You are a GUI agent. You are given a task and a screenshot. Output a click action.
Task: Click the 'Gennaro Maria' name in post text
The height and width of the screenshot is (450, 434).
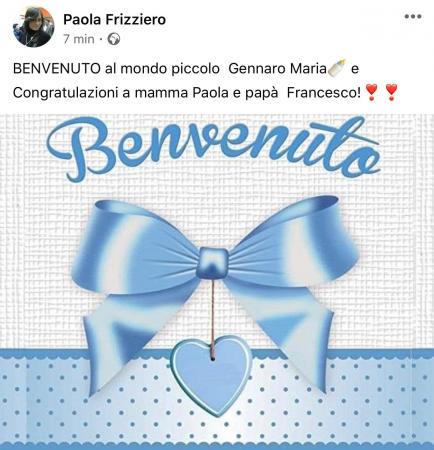[277, 69]
